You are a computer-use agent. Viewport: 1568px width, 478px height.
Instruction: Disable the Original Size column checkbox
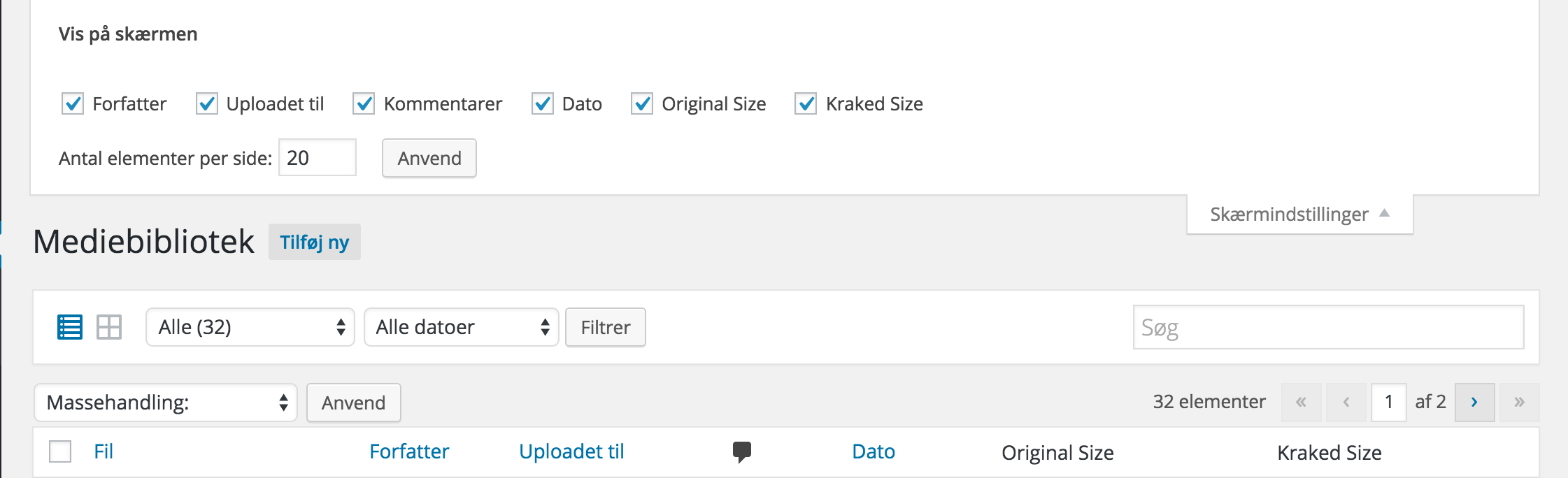642,103
